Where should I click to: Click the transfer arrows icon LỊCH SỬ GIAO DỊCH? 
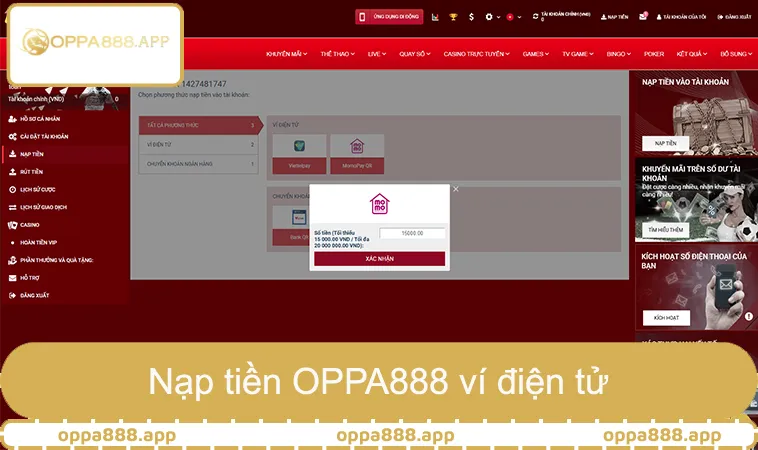(x=13, y=207)
